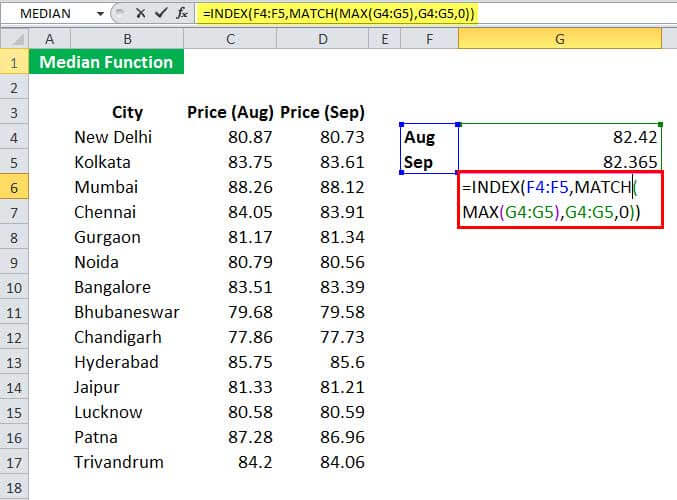This screenshot has height=500, width=677.
Task: Click the 80.87 Aug price cell
Action: point(230,137)
